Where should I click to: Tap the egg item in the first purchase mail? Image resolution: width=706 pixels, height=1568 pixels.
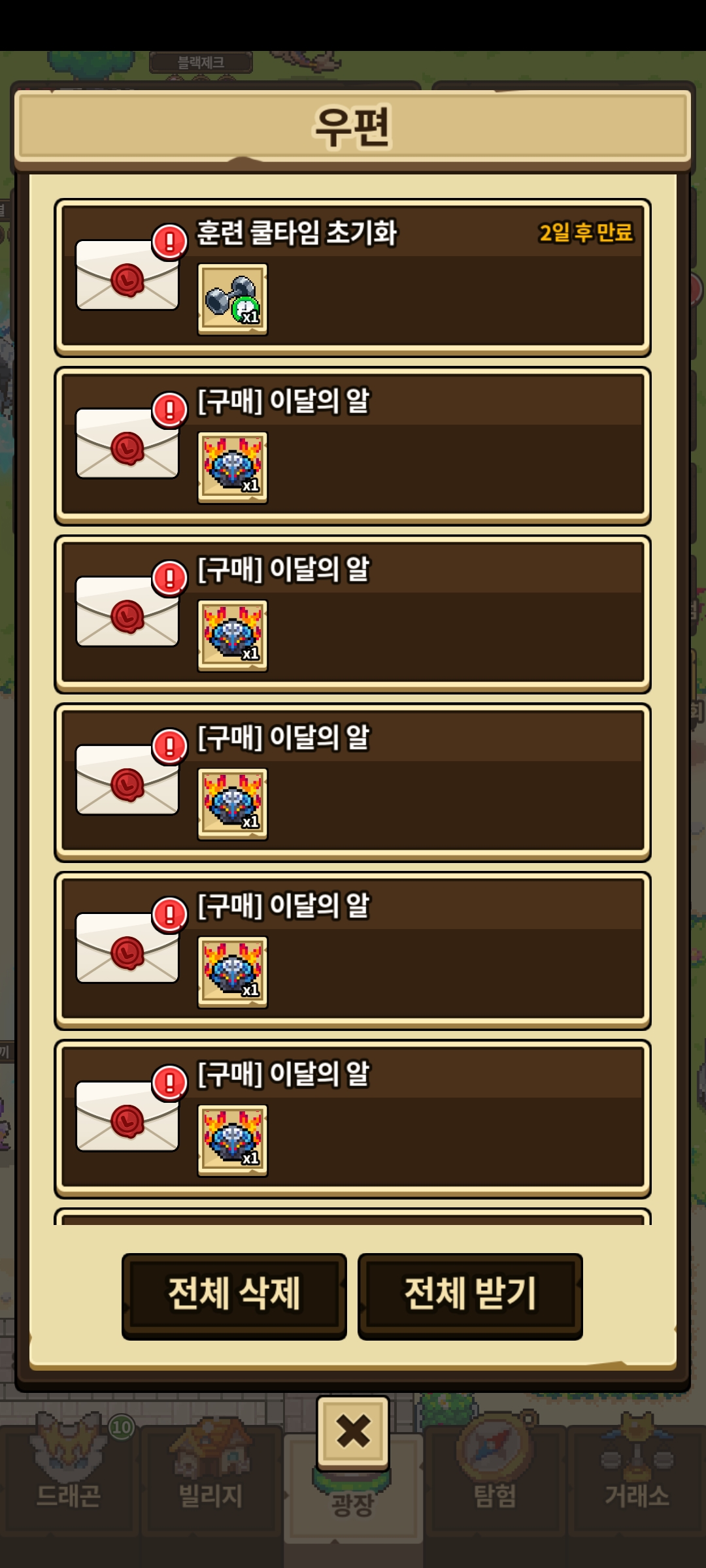pos(233,468)
